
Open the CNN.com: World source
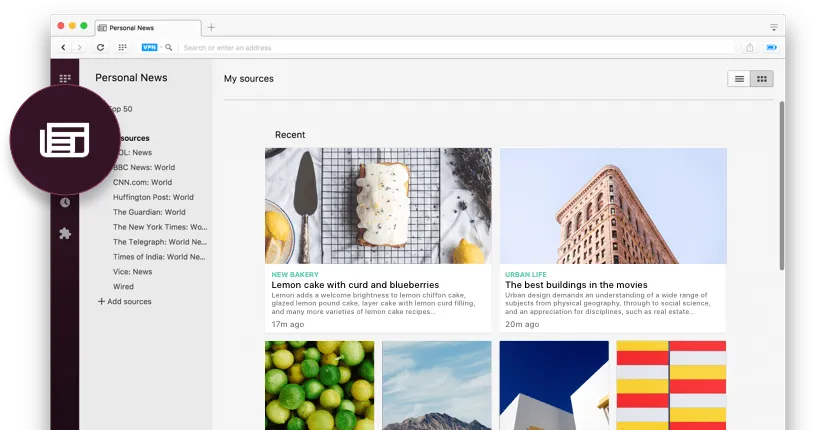(143, 183)
